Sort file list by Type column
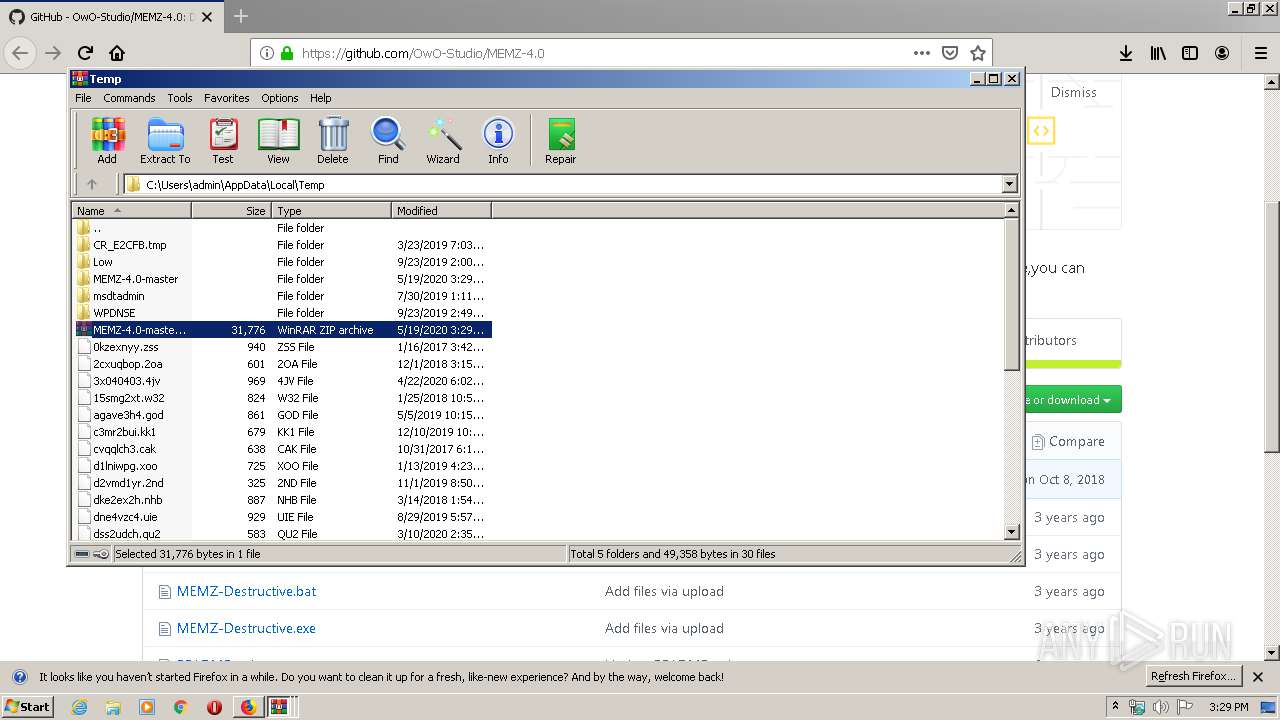The image size is (1280, 720). [x=332, y=210]
